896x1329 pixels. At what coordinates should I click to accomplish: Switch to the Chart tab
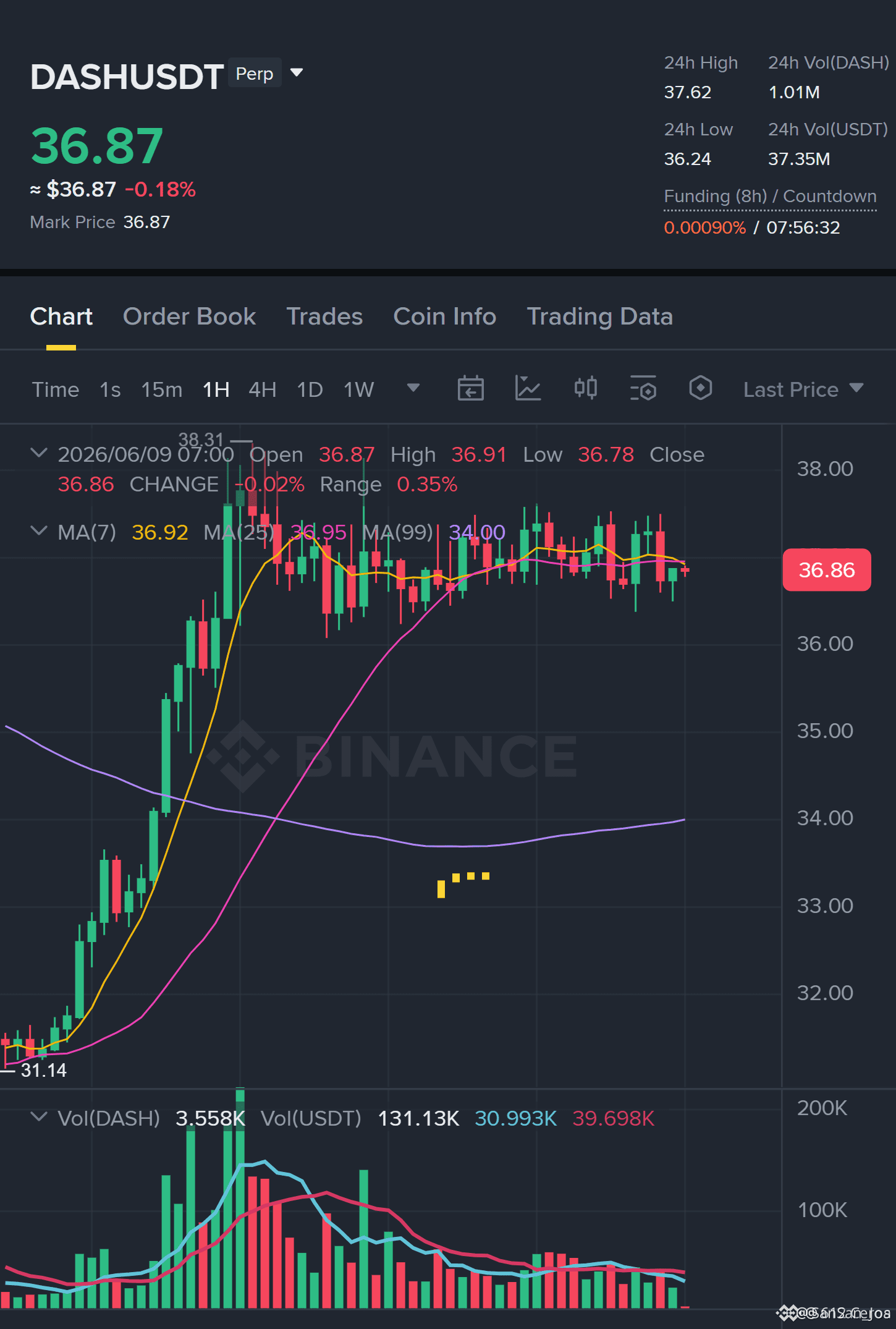click(61, 316)
